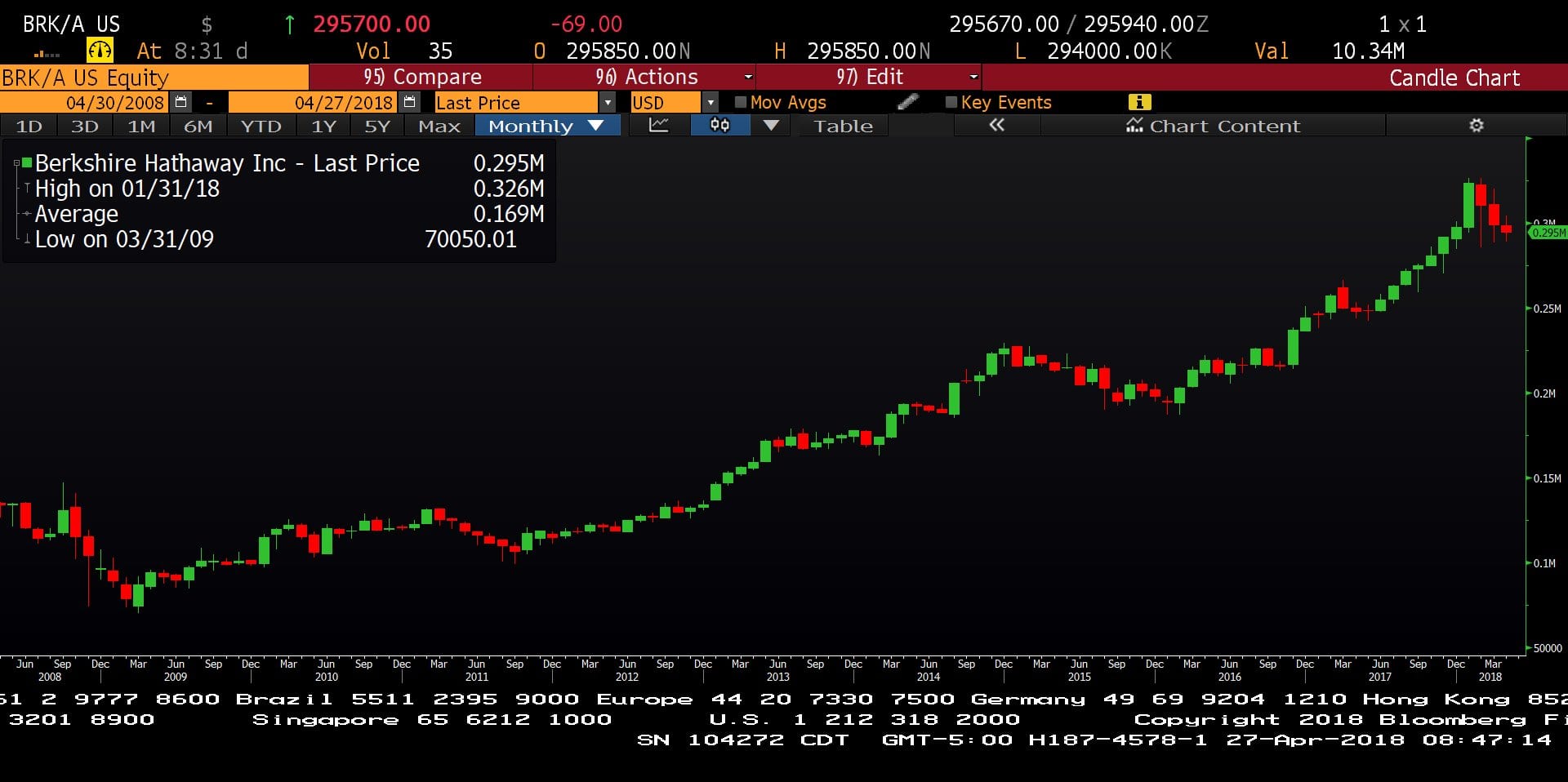Select the 1M range tab

pos(141,126)
